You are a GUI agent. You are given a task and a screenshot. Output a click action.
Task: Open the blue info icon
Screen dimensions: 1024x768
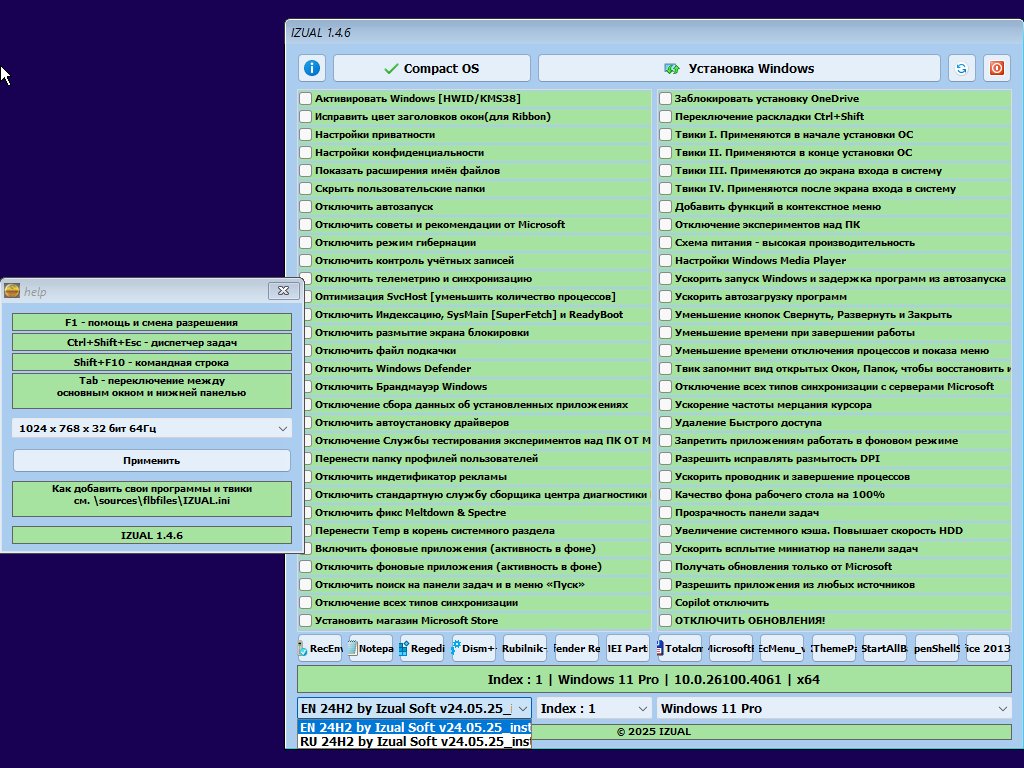[312, 68]
